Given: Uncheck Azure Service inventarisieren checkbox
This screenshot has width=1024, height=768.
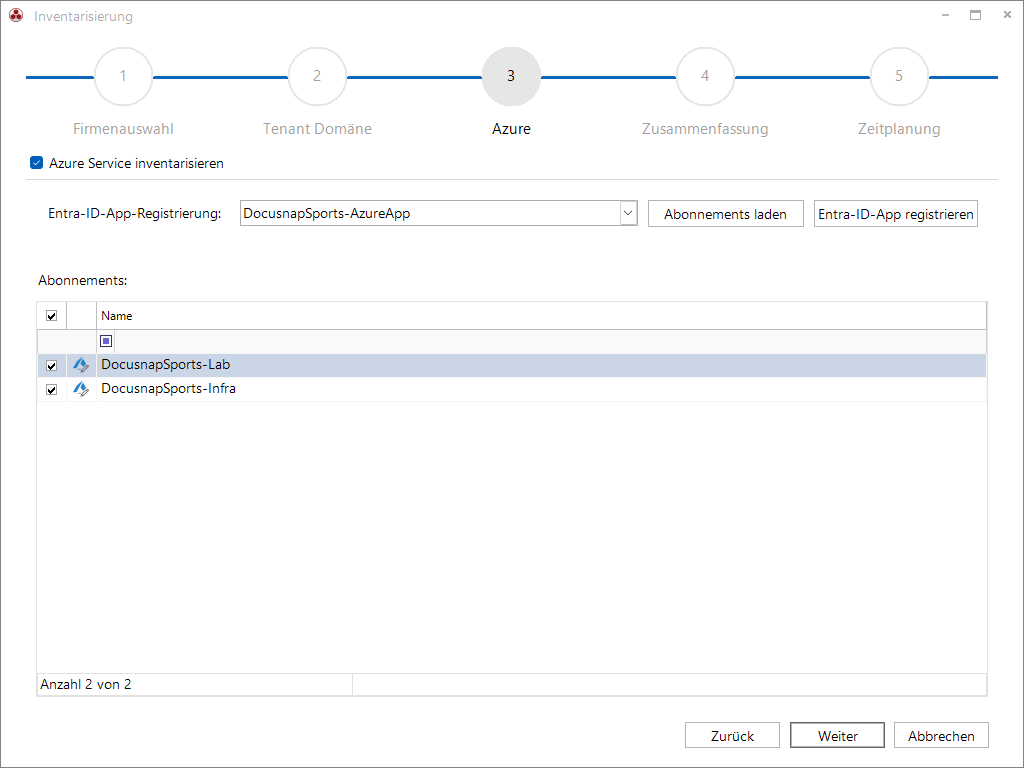Looking at the screenshot, I should click(x=37, y=163).
